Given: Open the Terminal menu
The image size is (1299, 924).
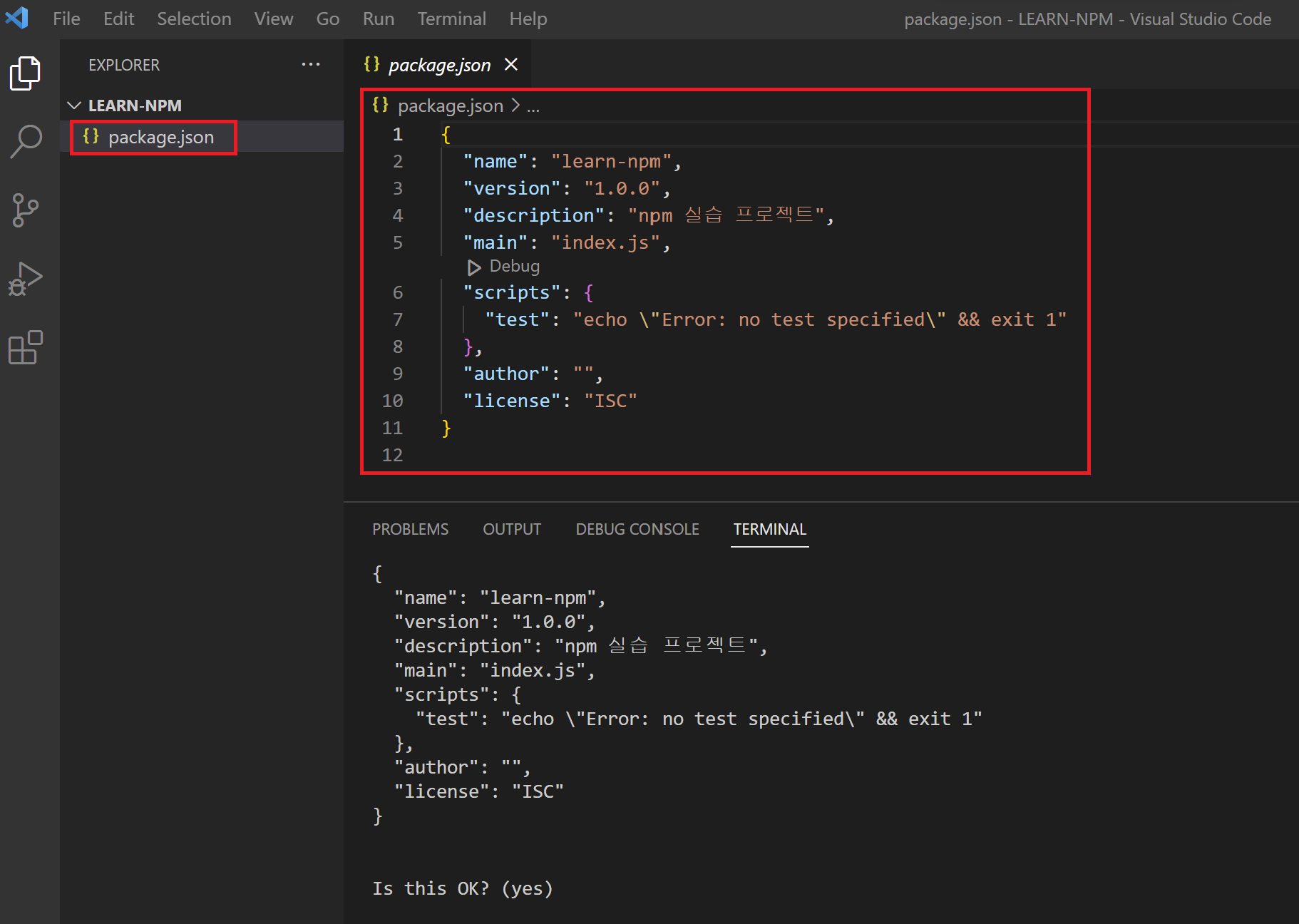Looking at the screenshot, I should [452, 19].
